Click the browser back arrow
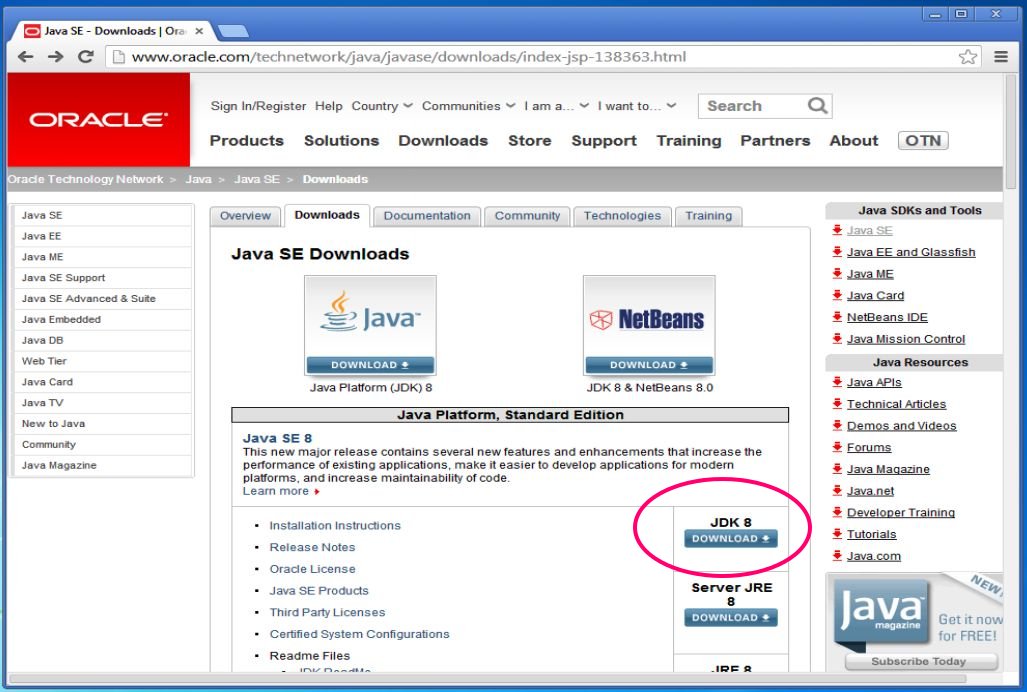This screenshot has height=692, width=1027. click(25, 57)
